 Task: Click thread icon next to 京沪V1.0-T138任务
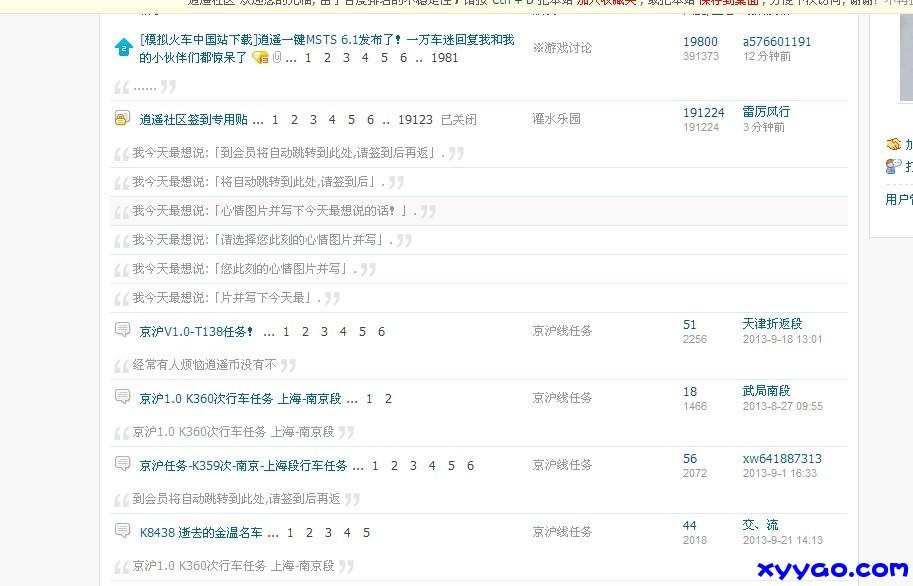122,330
